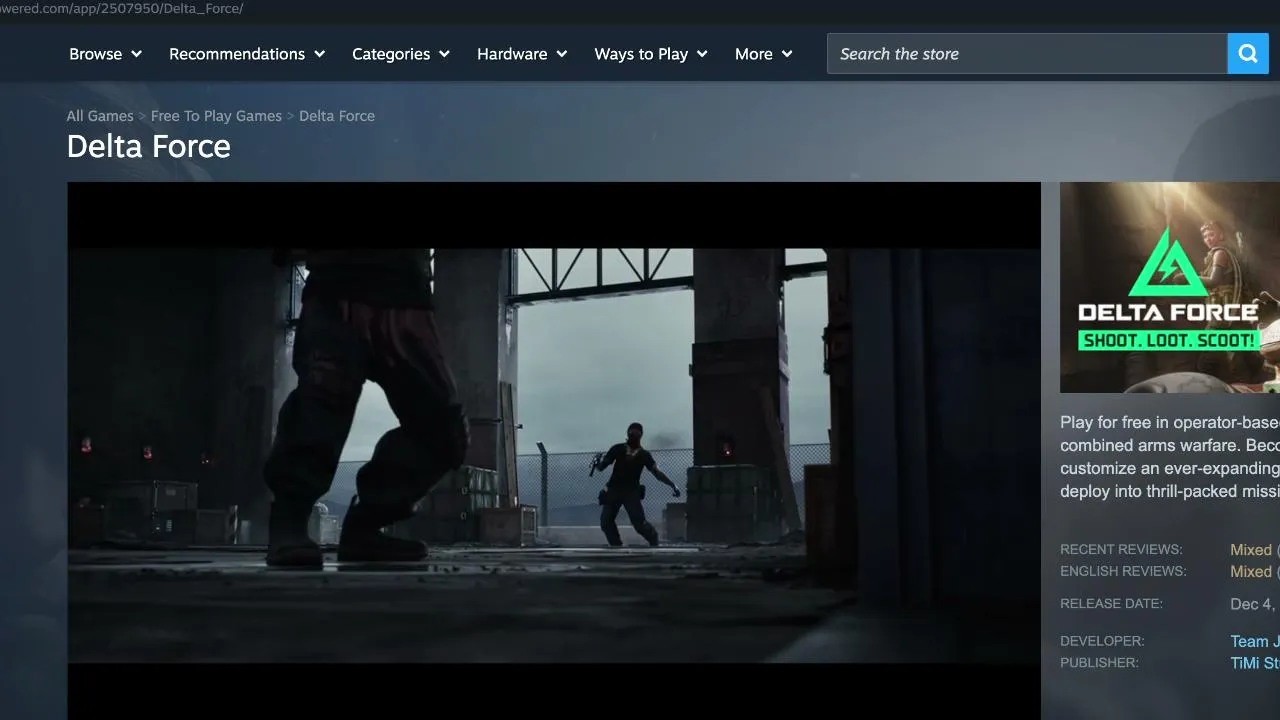The width and height of the screenshot is (1280, 720).
Task: Click the Delta Force breadcrumb link
Action: click(x=337, y=116)
